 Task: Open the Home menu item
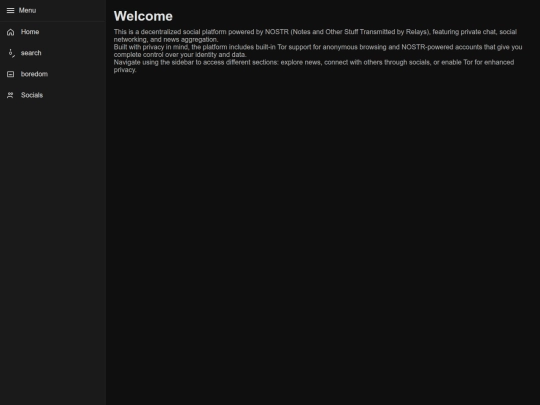[x=53, y=32]
